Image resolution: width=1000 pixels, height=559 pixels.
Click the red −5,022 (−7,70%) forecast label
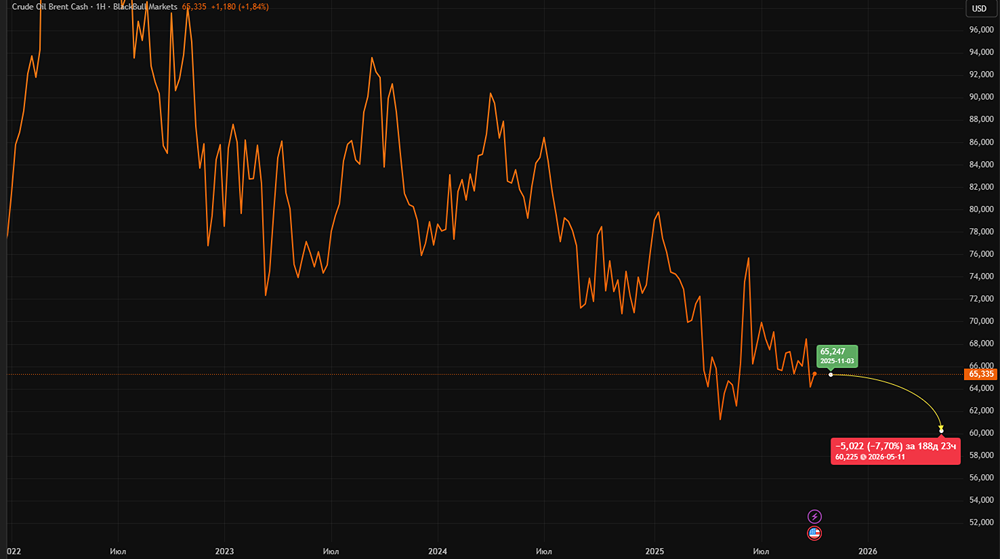click(895, 451)
